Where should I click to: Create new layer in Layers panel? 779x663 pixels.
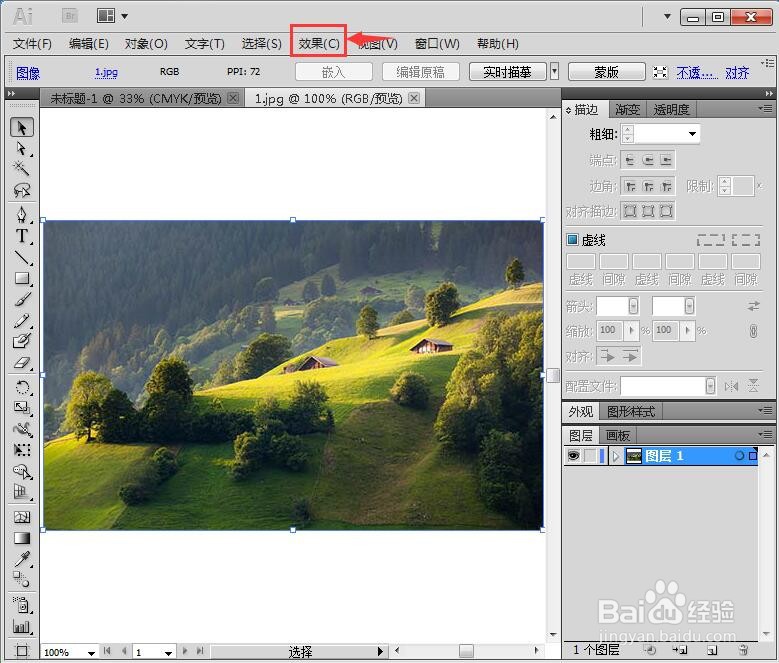point(712,650)
